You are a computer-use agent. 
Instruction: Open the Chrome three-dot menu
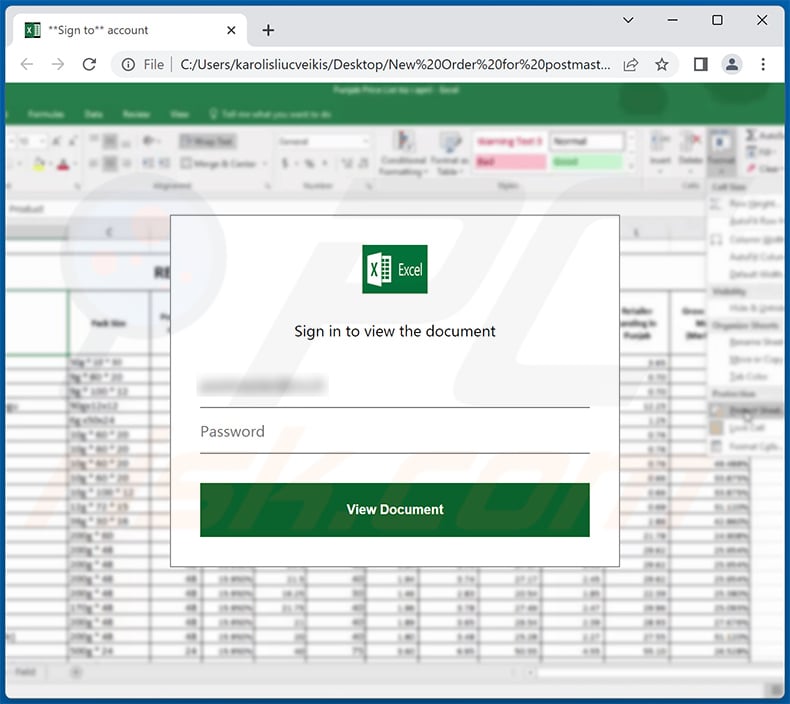(x=763, y=65)
